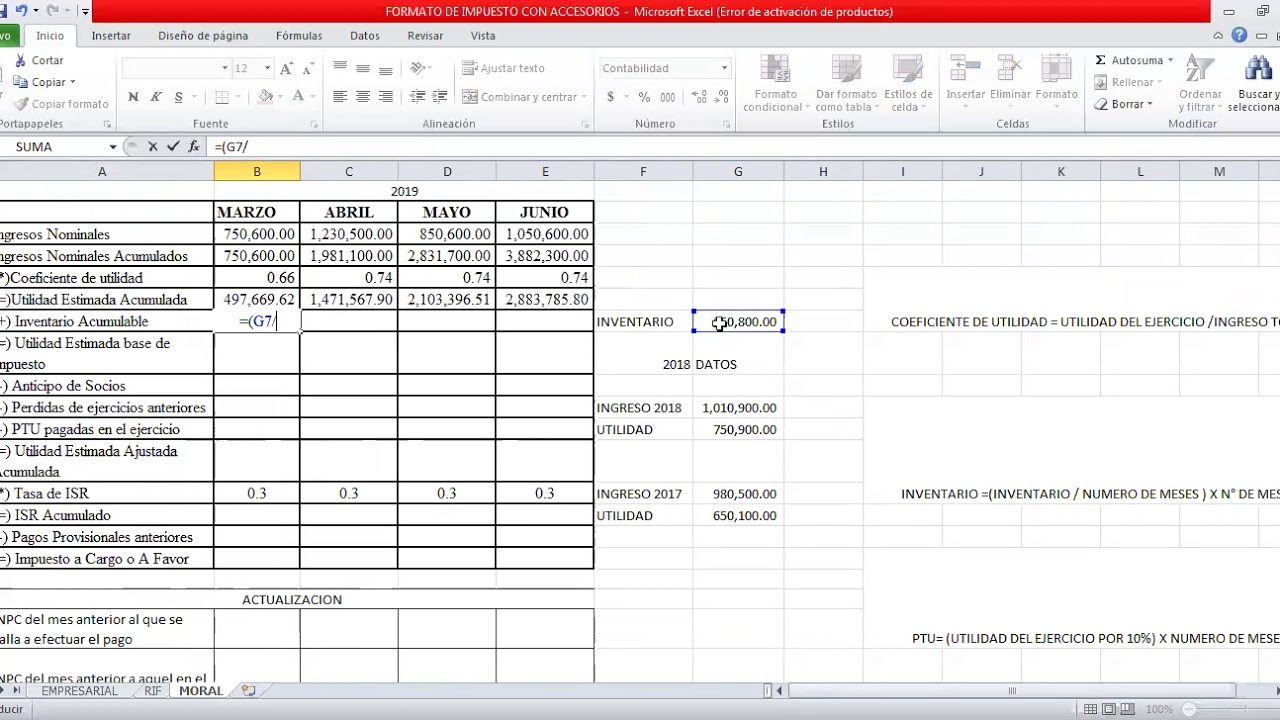Open the Borrar dropdown
The width and height of the screenshot is (1280, 720).
(1124, 104)
